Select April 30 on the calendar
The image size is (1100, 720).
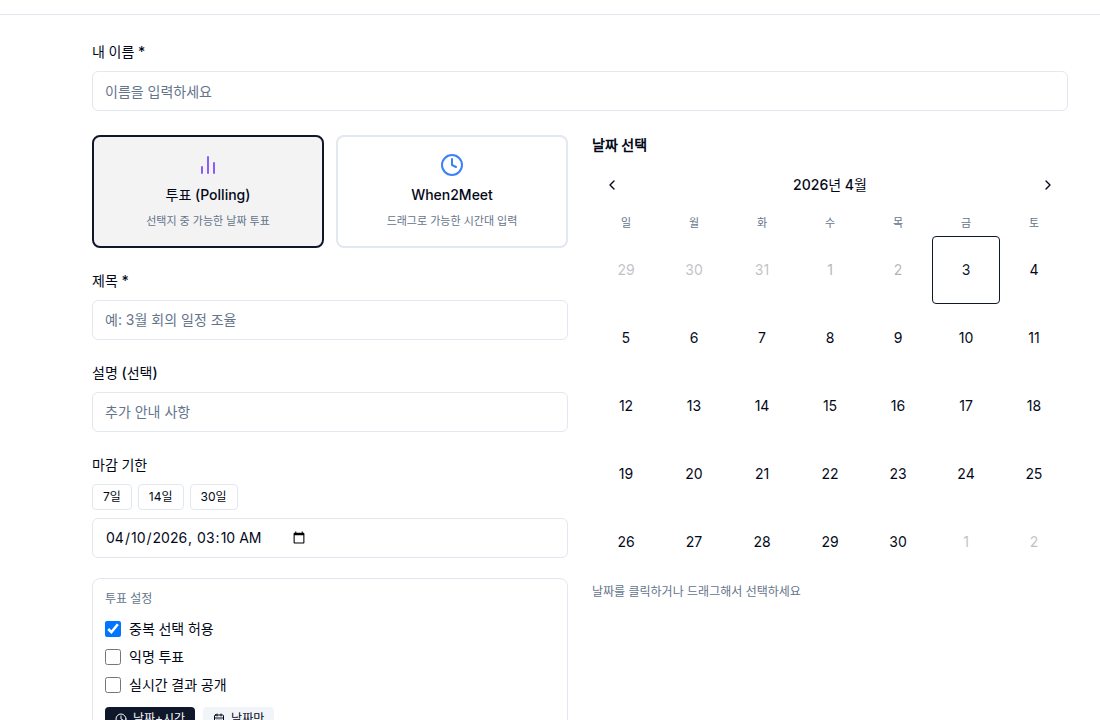click(897, 541)
